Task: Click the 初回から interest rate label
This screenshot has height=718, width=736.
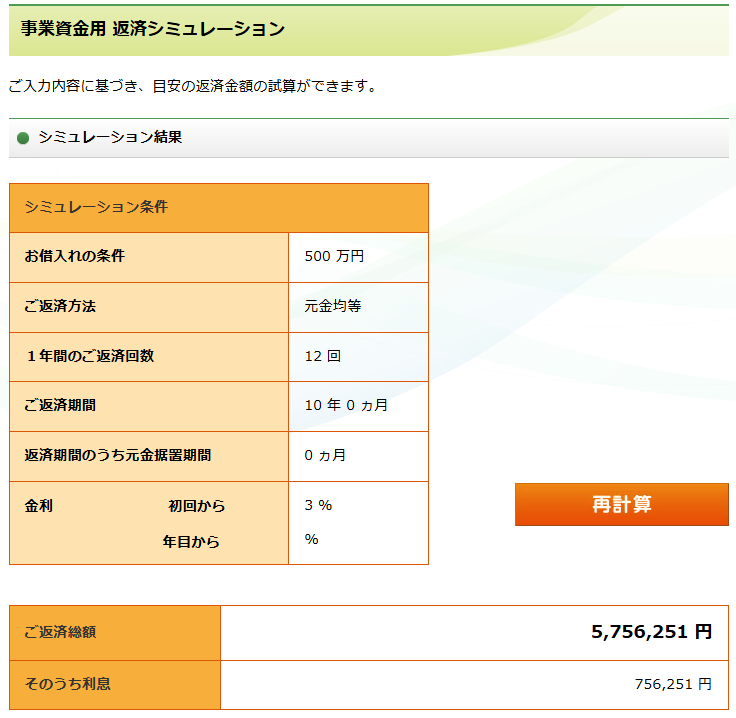Action: pyautogui.click(x=197, y=506)
